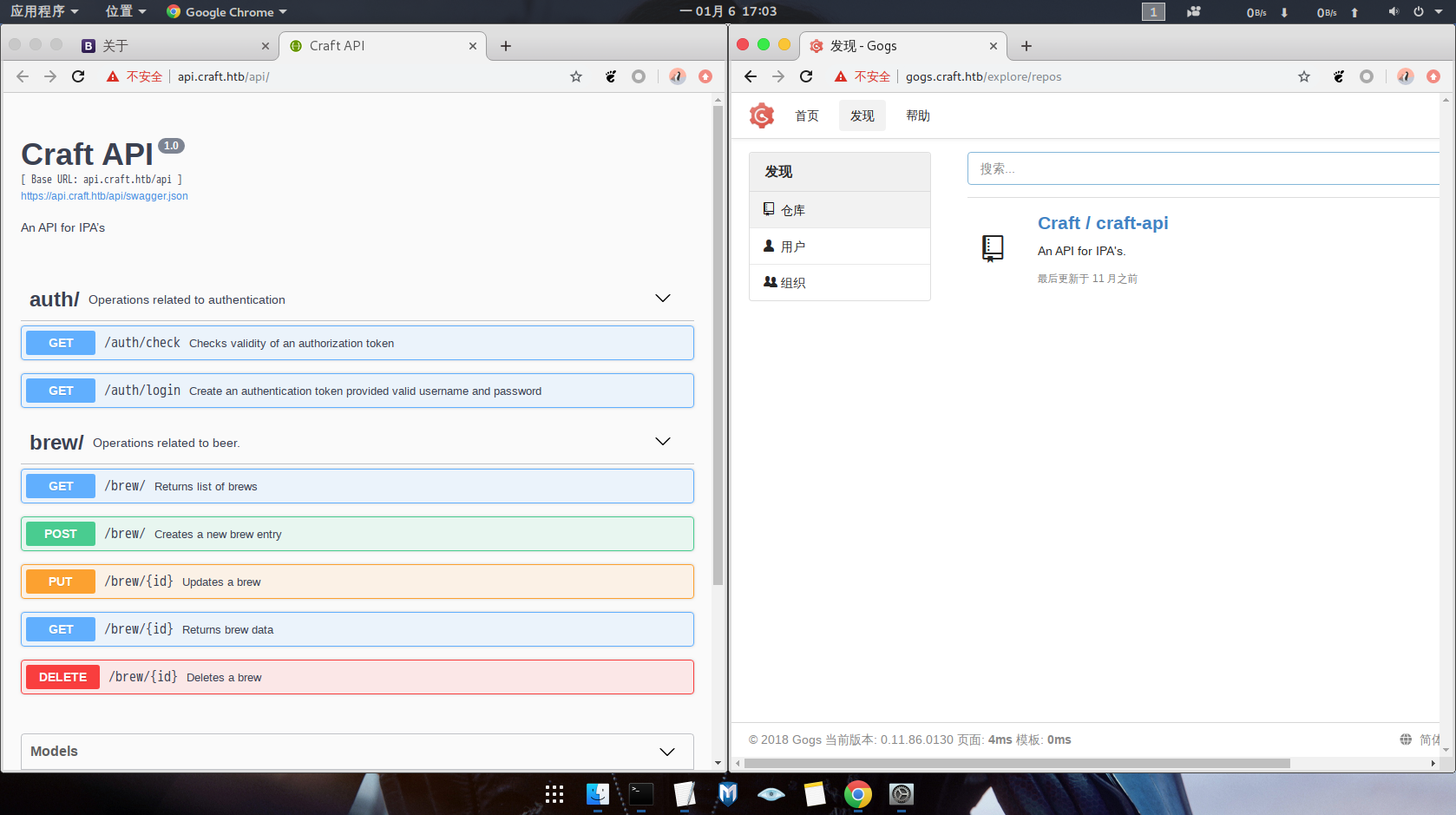Collapse the auth/ operations section

click(x=663, y=299)
